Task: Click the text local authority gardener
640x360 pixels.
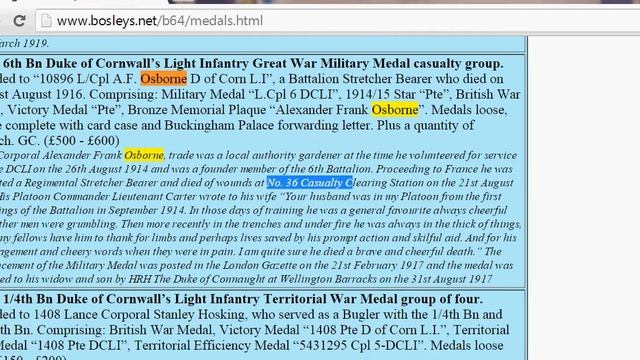Action: click(x=283, y=155)
